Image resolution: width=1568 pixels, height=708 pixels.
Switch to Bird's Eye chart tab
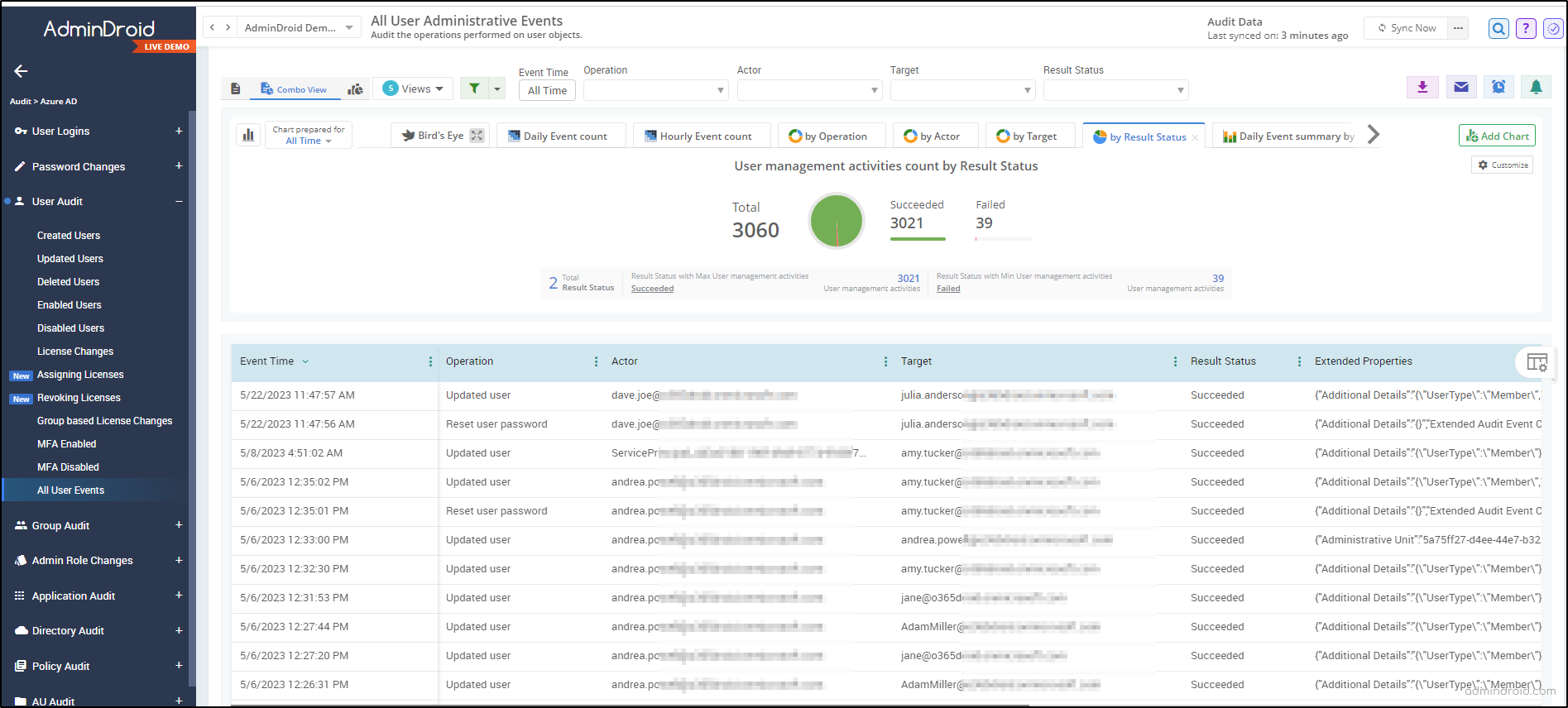click(x=440, y=136)
